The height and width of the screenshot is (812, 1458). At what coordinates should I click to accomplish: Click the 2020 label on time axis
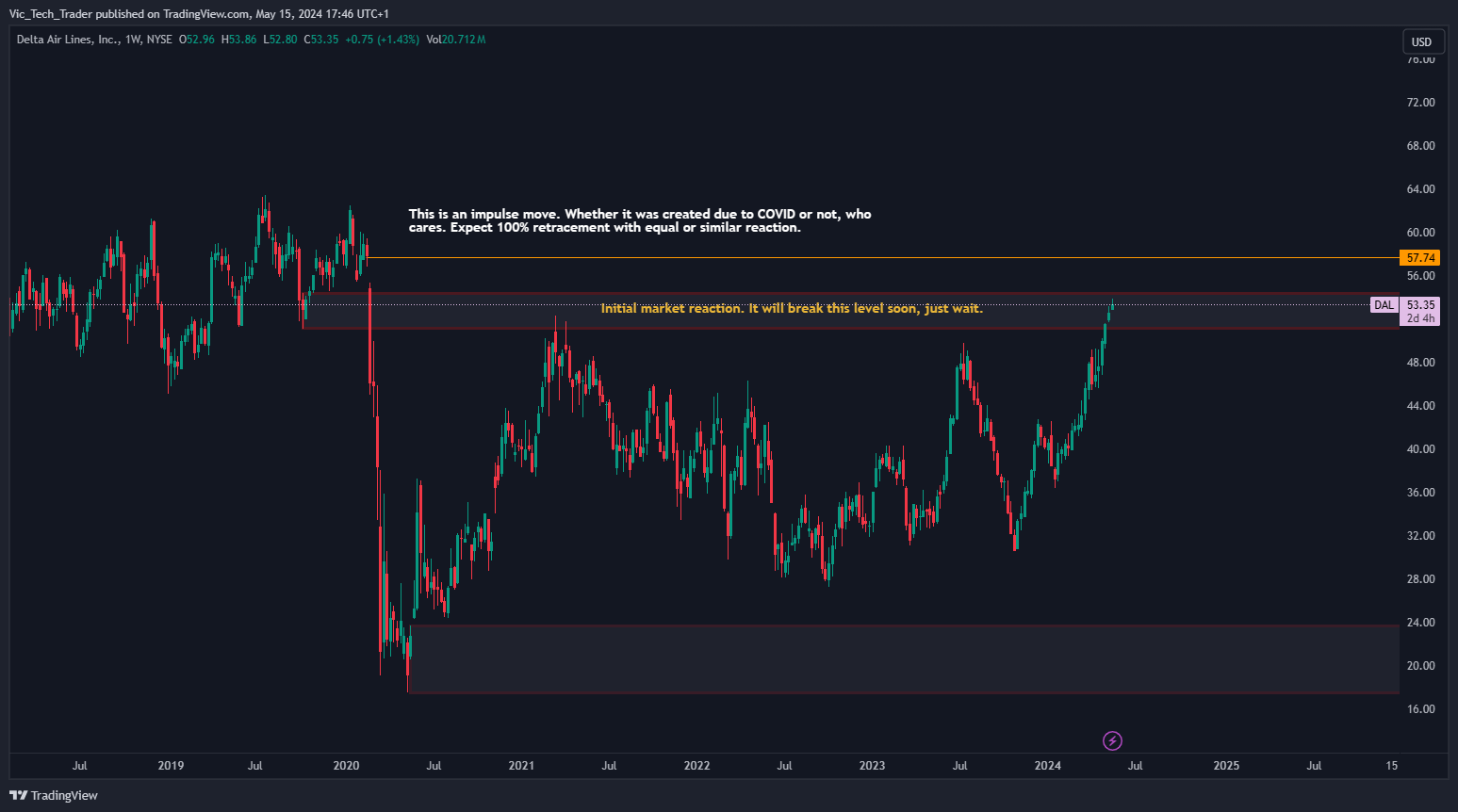(346, 766)
